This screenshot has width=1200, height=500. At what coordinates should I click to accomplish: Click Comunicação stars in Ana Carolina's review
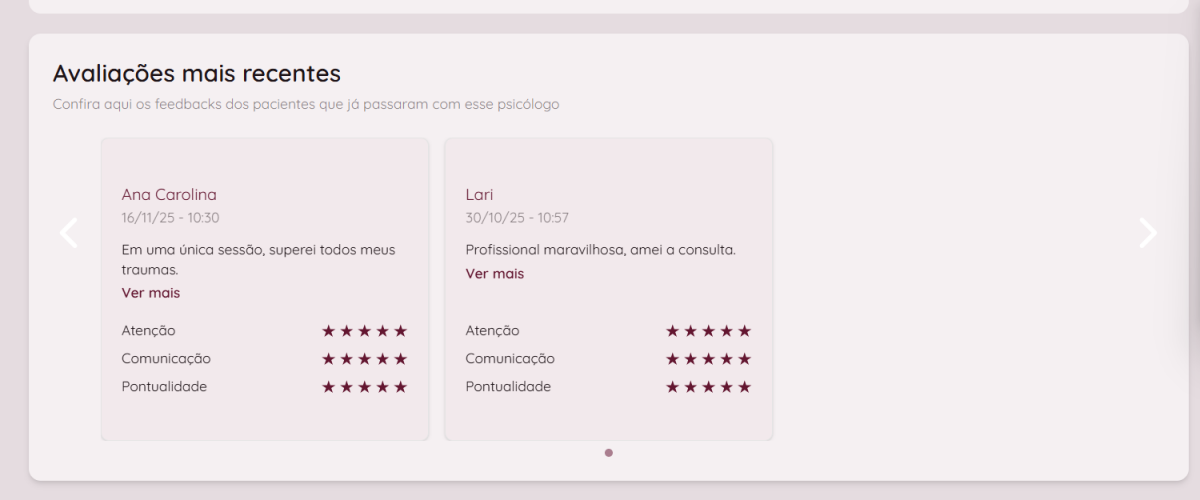364,359
